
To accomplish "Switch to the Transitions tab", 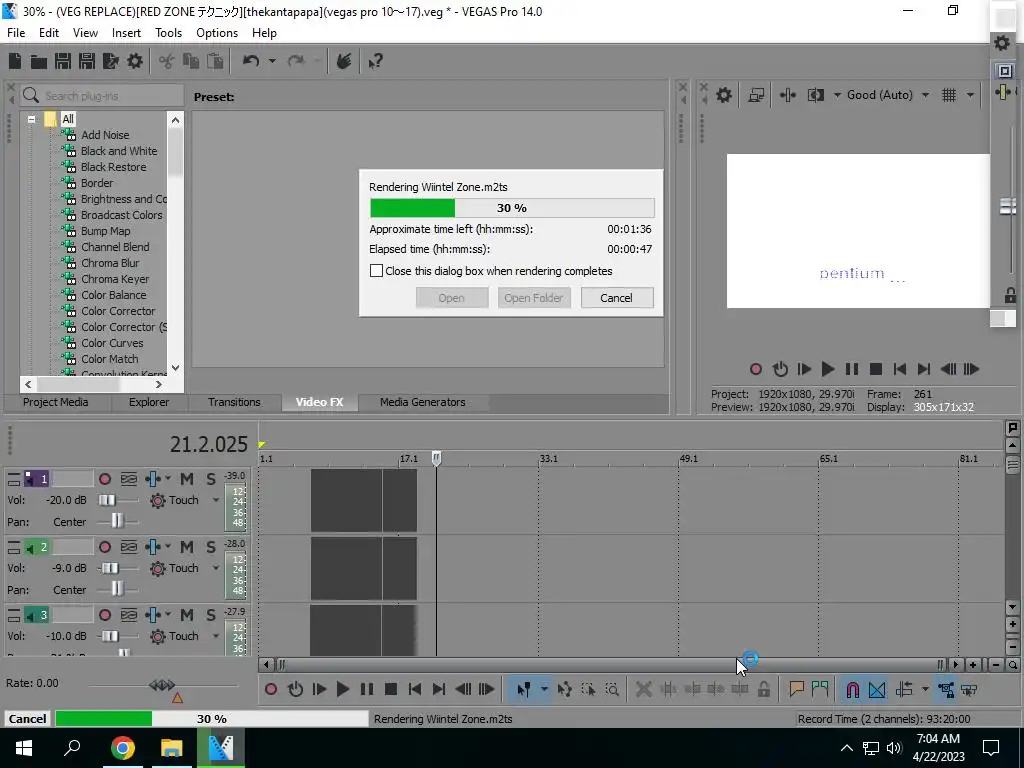I will [x=234, y=402].
